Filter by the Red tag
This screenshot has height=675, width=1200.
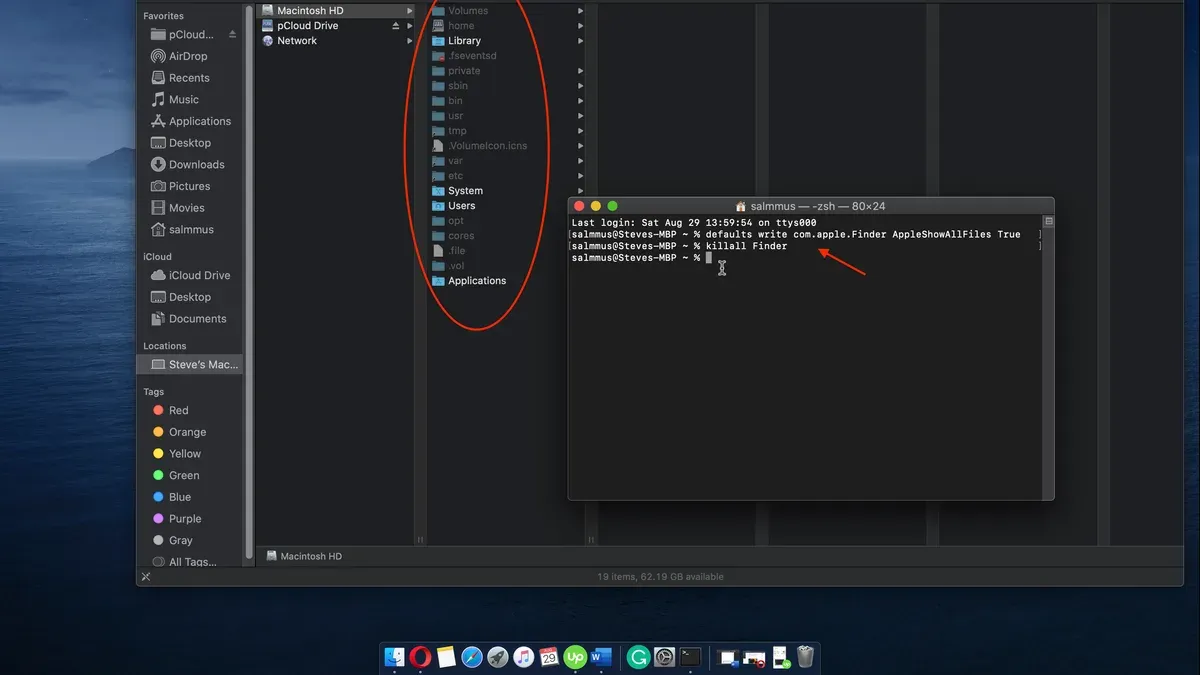(x=170, y=411)
